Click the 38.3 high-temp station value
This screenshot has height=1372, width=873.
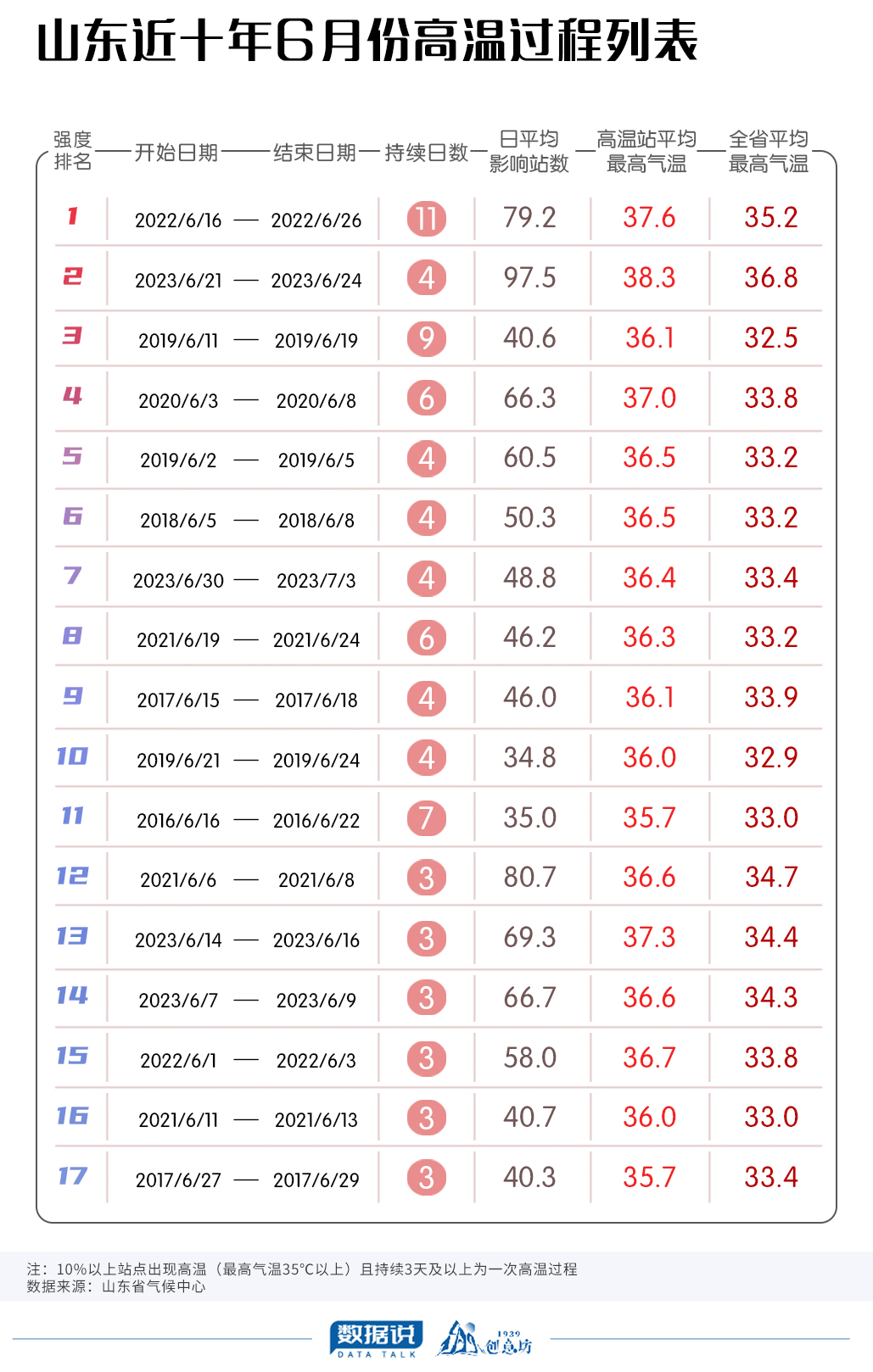click(x=650, y=277)
